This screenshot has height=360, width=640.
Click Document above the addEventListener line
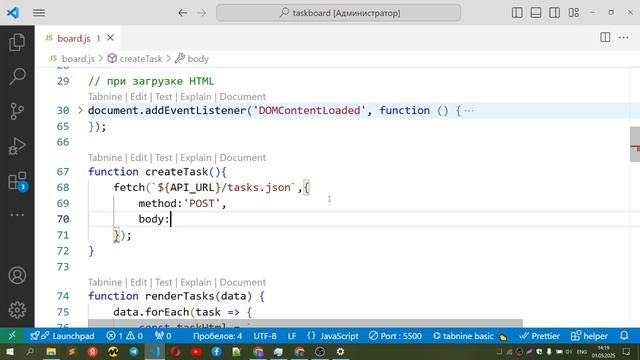[x=242, y=97]
